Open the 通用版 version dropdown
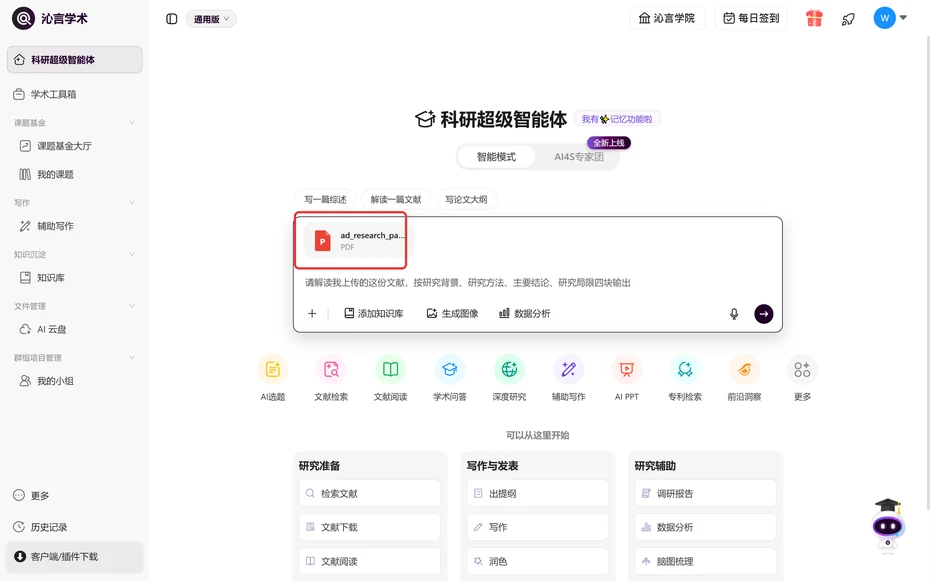Viewport: 930px width, 581px height. point(211,19)
